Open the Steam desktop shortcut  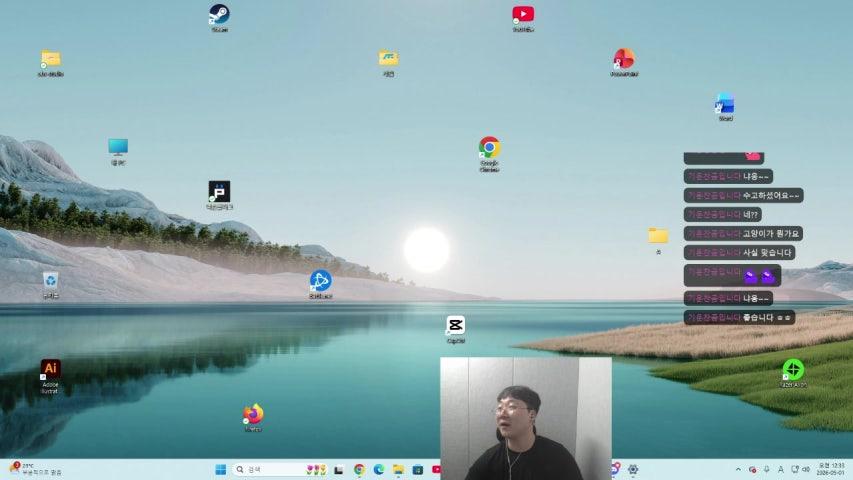pos(219,14)
